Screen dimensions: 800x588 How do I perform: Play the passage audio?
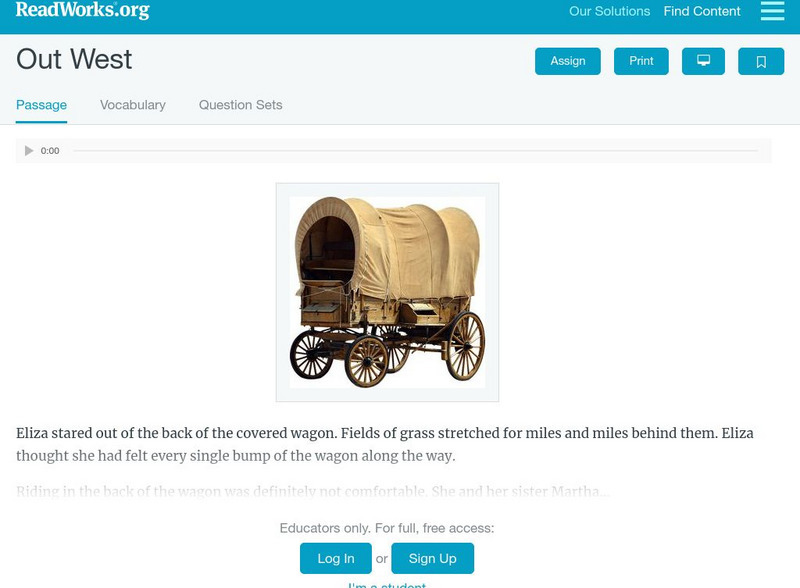[x=29, y=151]
